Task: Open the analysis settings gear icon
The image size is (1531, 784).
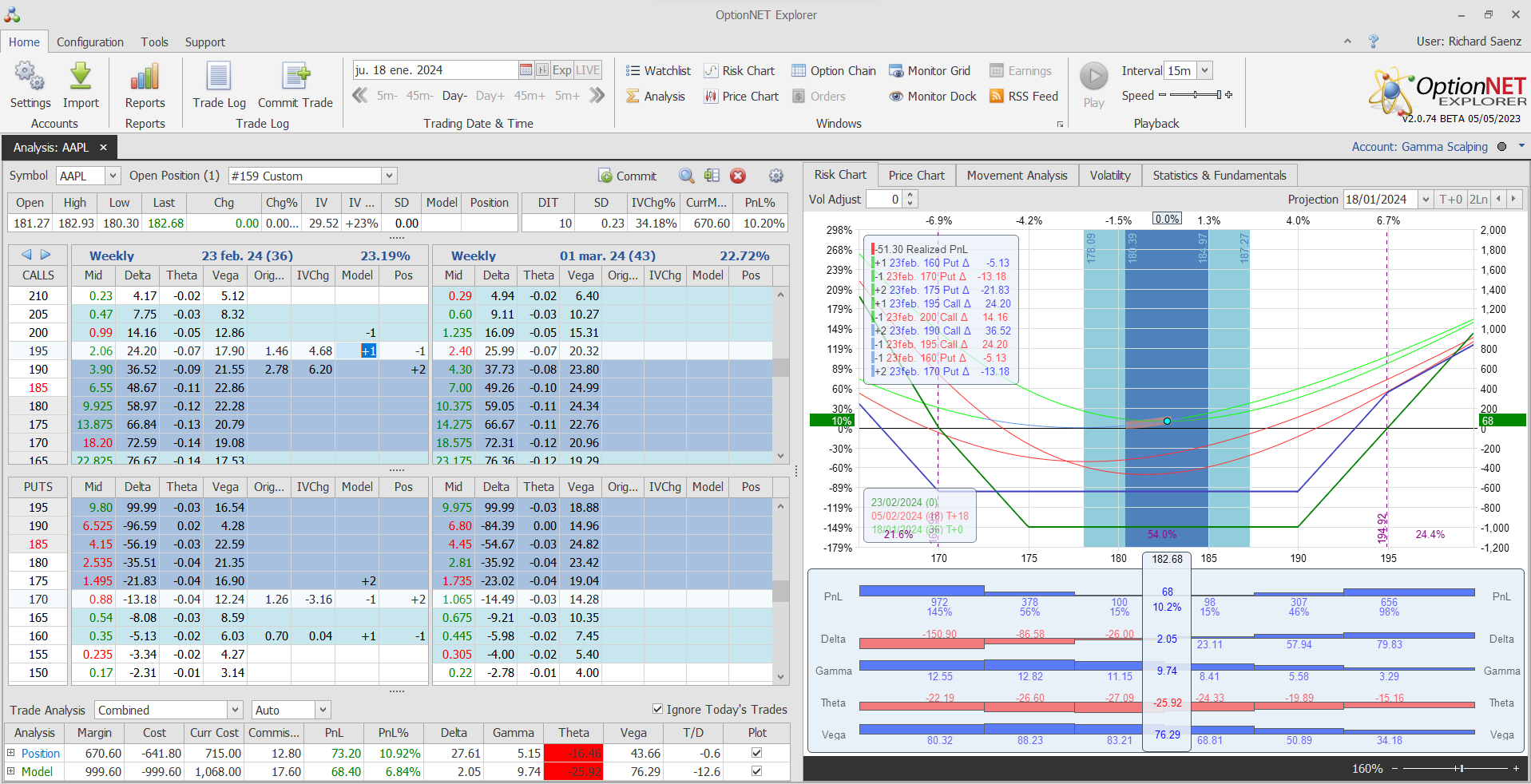Action: (x=775, y=176)
